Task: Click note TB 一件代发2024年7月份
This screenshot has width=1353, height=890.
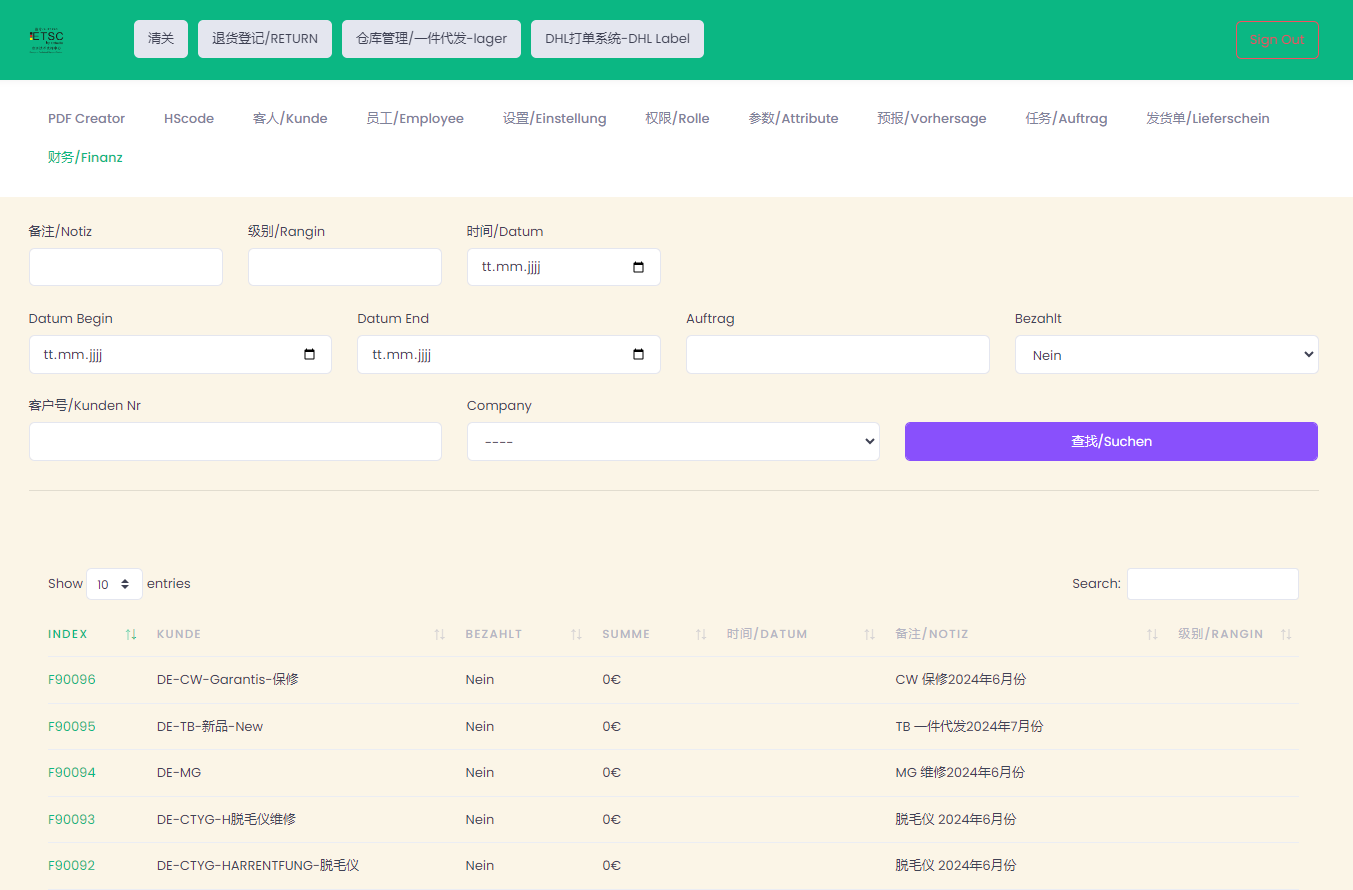Action: [x=969, y=726]
